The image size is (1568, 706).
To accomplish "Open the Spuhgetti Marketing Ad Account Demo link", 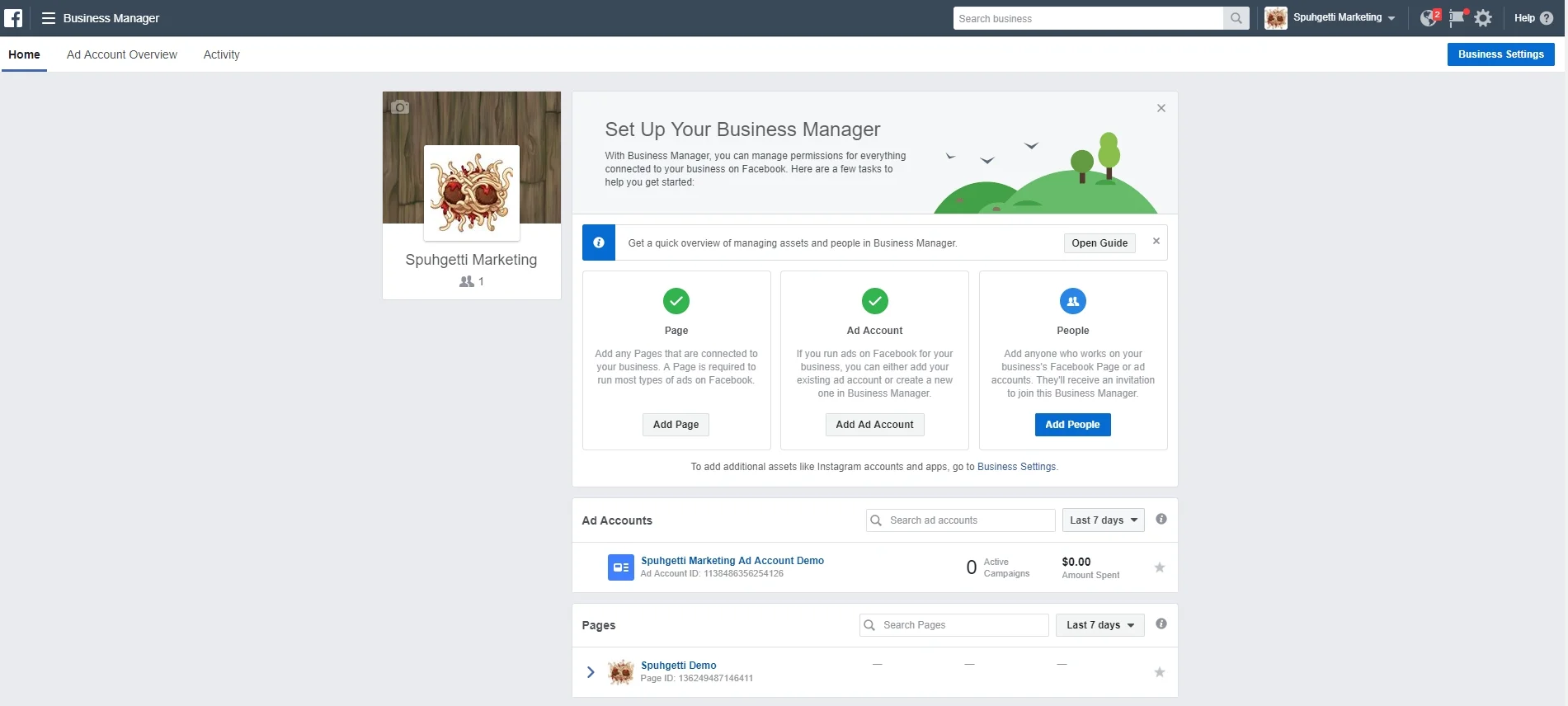I will point(732,561).
